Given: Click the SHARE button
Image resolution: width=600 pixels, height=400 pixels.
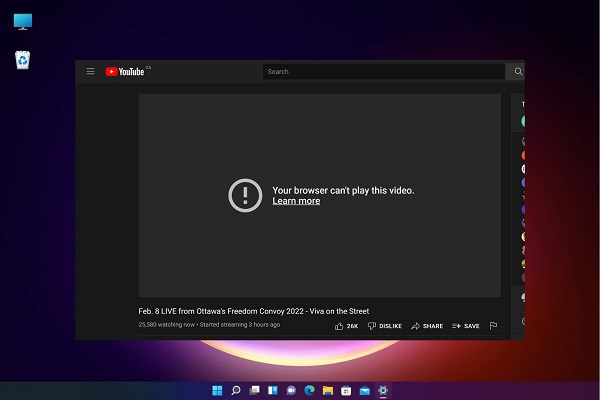Looking at the screenshot, I should 427,326.
